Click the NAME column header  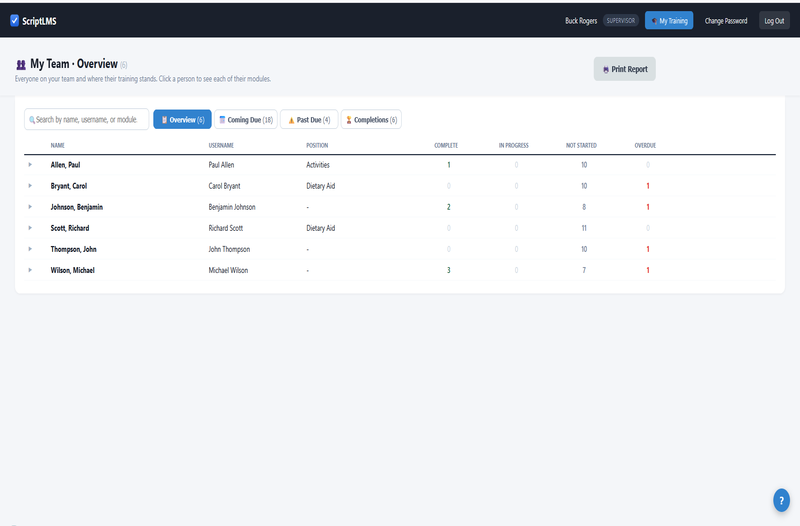point(58,145)
